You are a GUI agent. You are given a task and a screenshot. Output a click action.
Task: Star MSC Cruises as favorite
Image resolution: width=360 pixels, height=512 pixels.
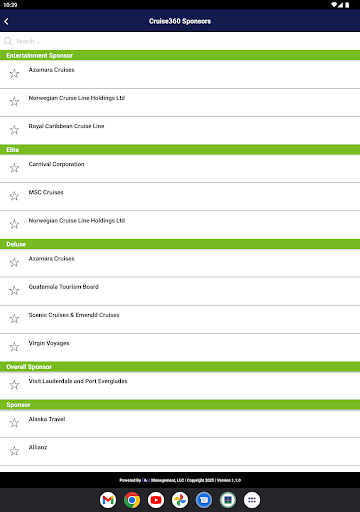click(x=14, y=196)
